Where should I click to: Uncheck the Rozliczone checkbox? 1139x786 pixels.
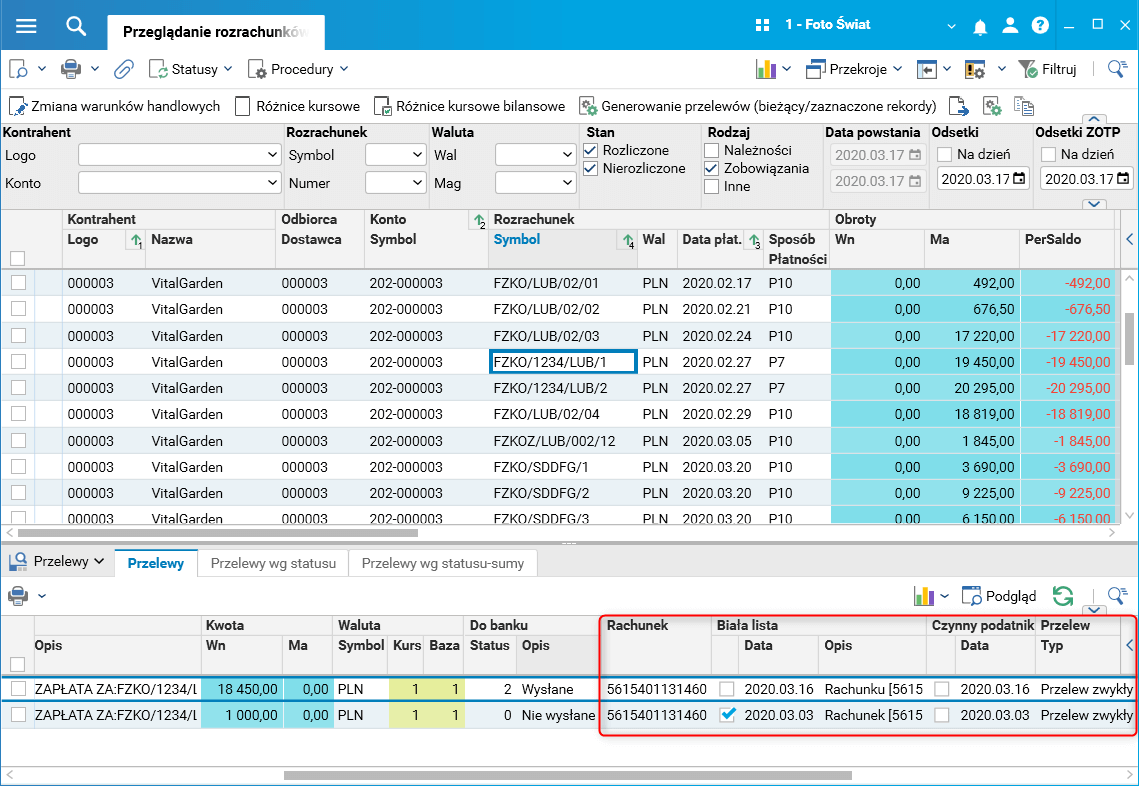pyautogui.click(x=592, y=150)
